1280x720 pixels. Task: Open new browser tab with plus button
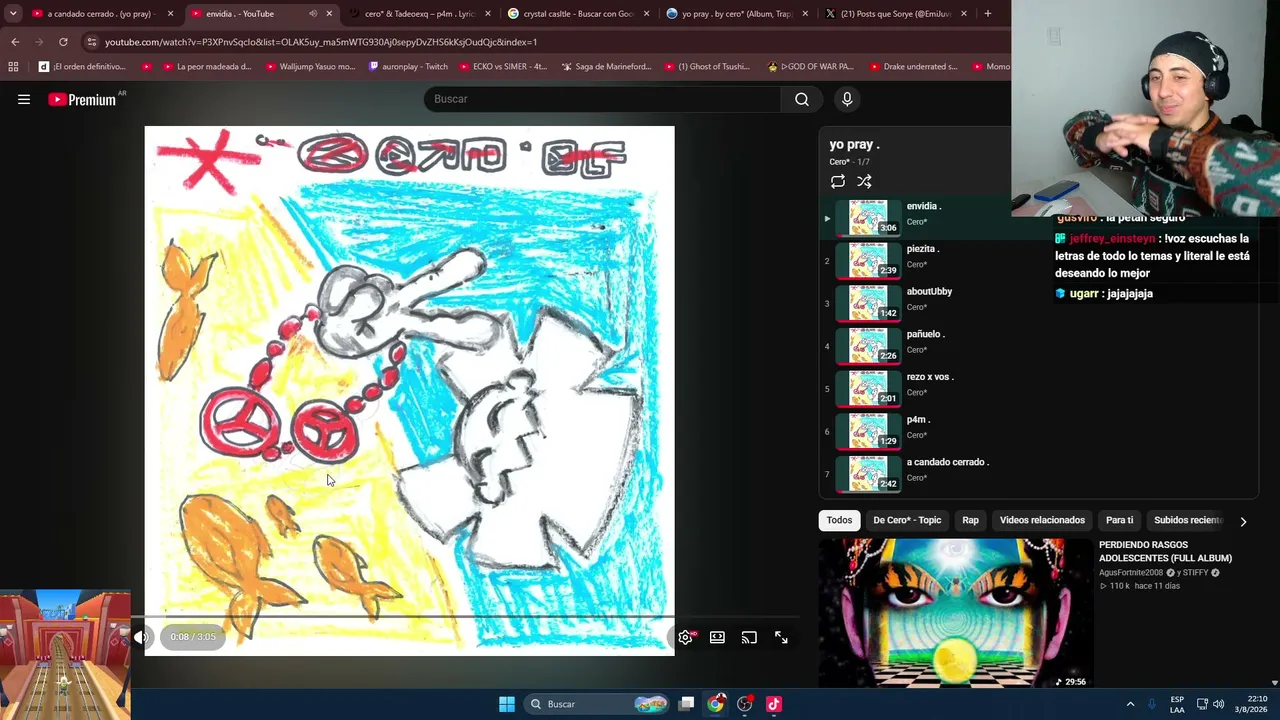pyautogui.click(x=987, y=14)
